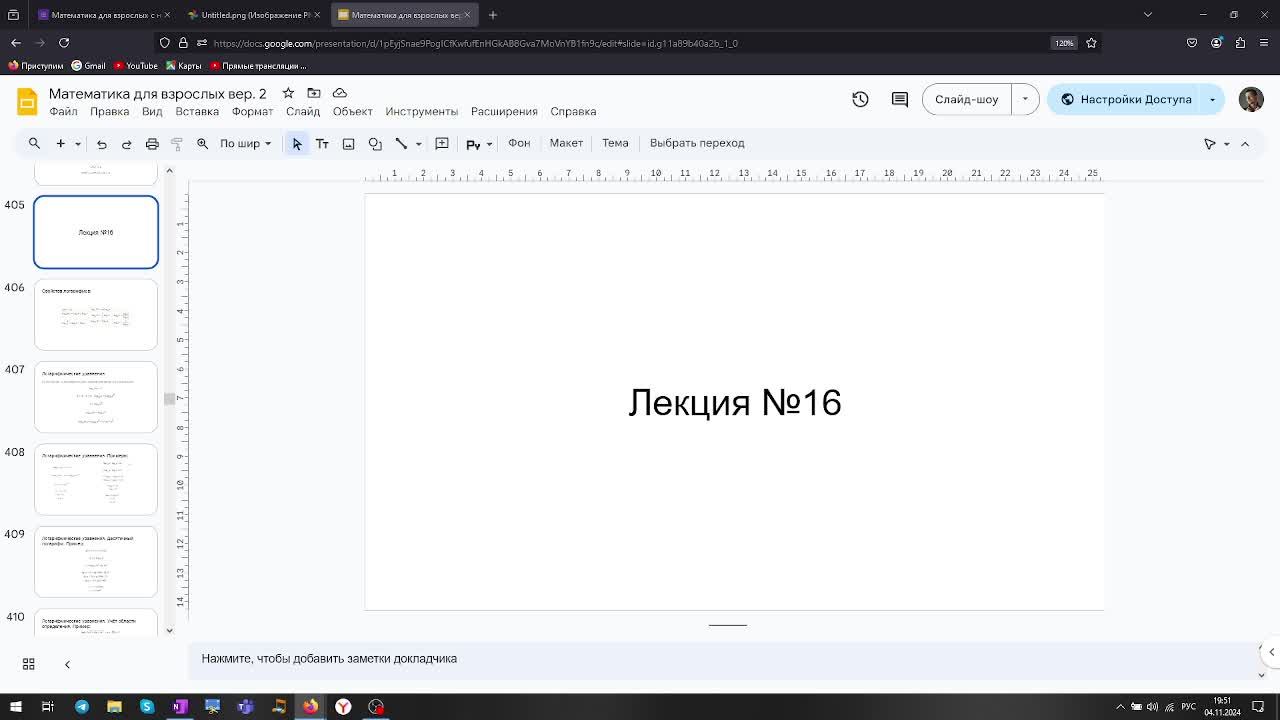This screenshot has height=720, width=1280.
Task: Open a new browser tab
Action: coord(493,15)
